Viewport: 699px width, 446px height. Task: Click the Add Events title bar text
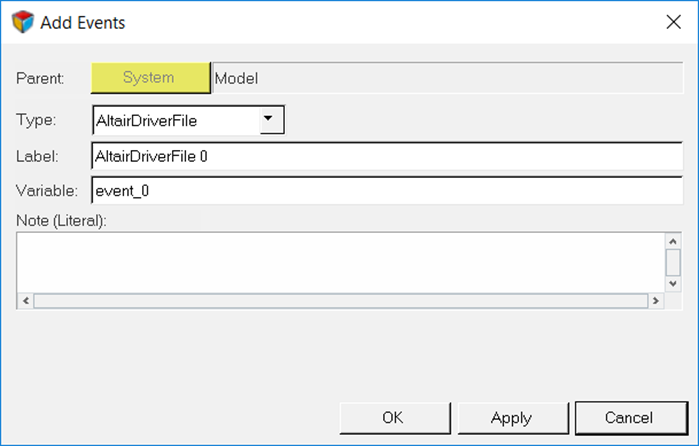click(x=83, y=22)
